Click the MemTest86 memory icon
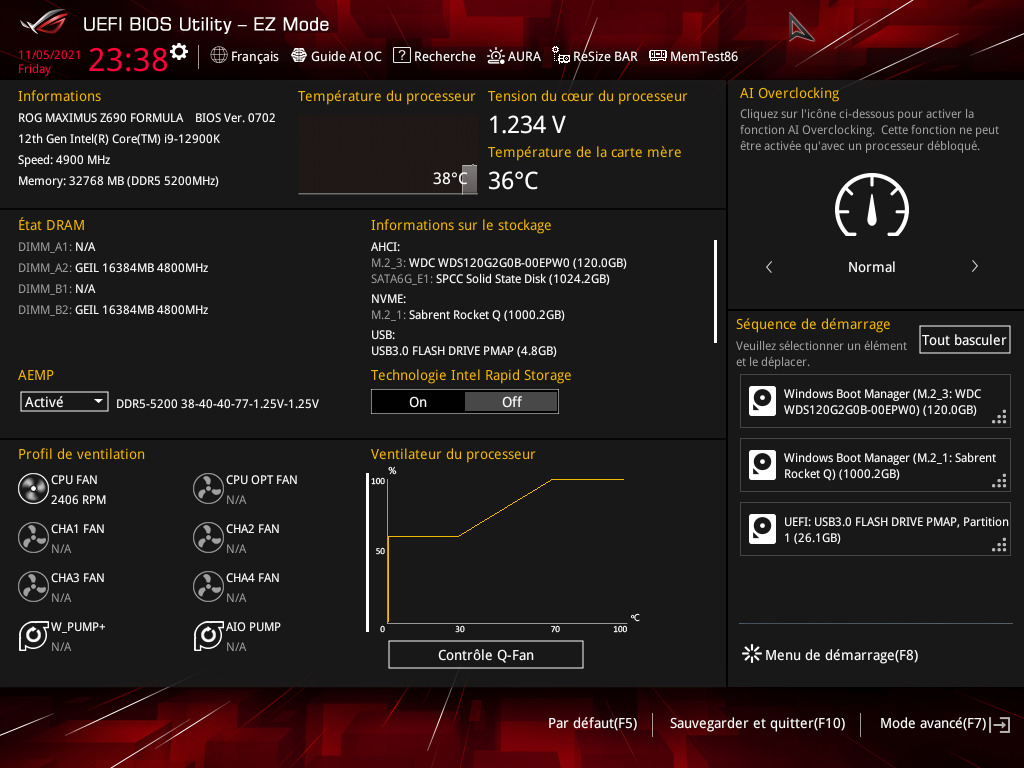 pyautogui.click(x=658, y=56)
